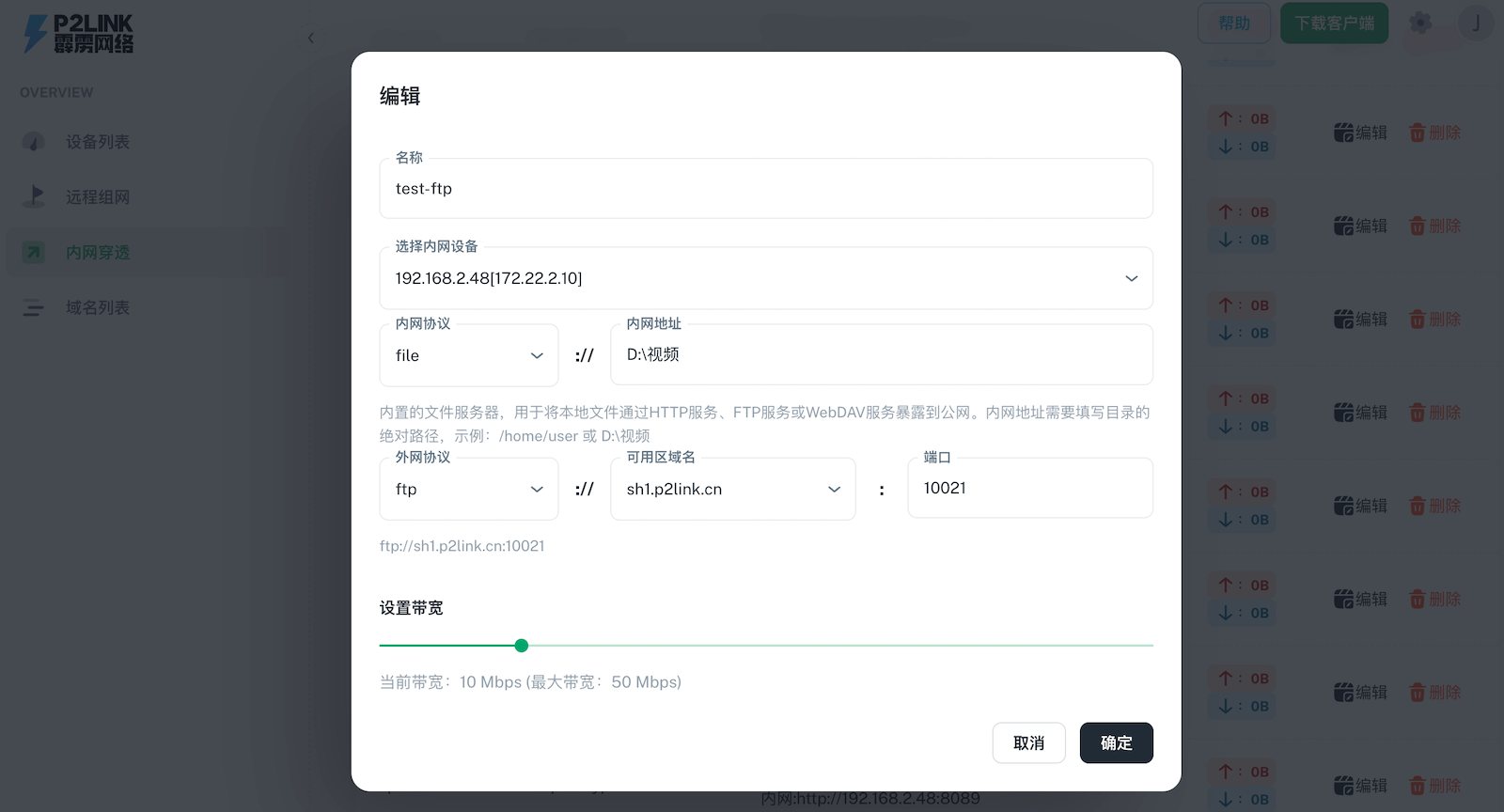Click the 编辑 dialog title
The width and height of the screenshot is (1504, 812).
point(399,96)
